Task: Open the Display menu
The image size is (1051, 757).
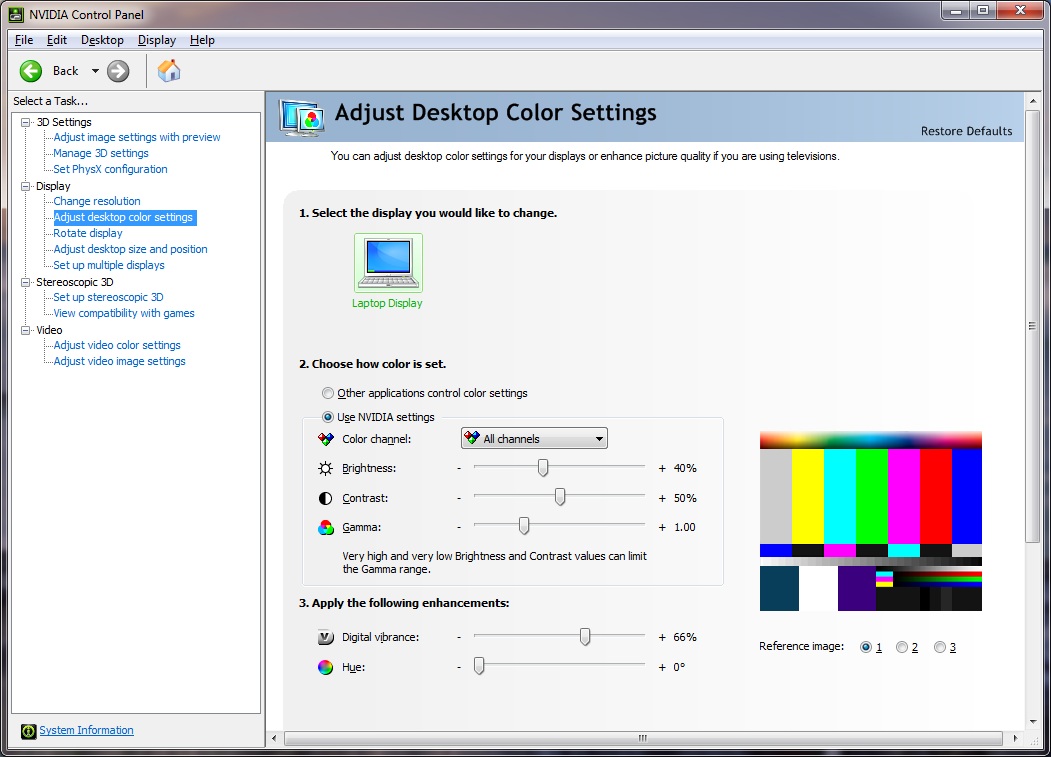Action: (x=157, y=40)
